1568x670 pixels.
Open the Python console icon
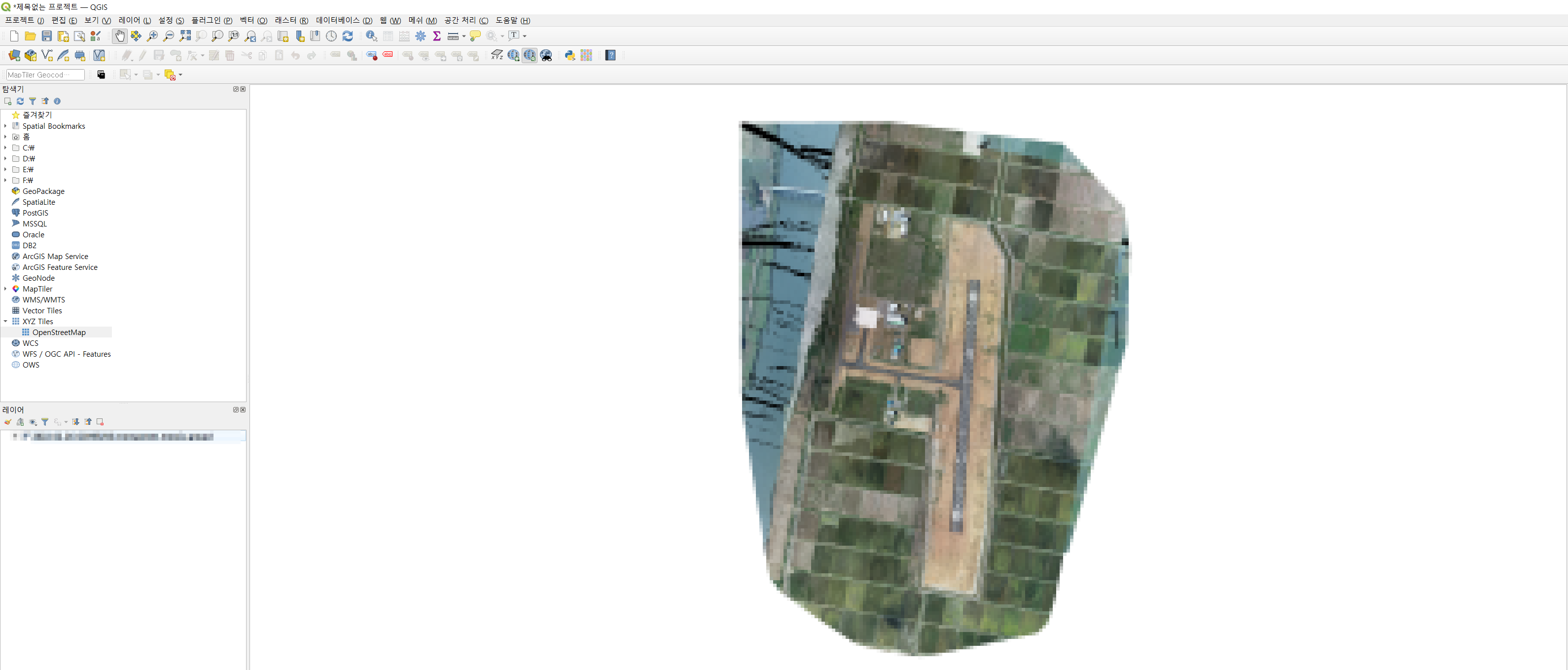point(570,55)
